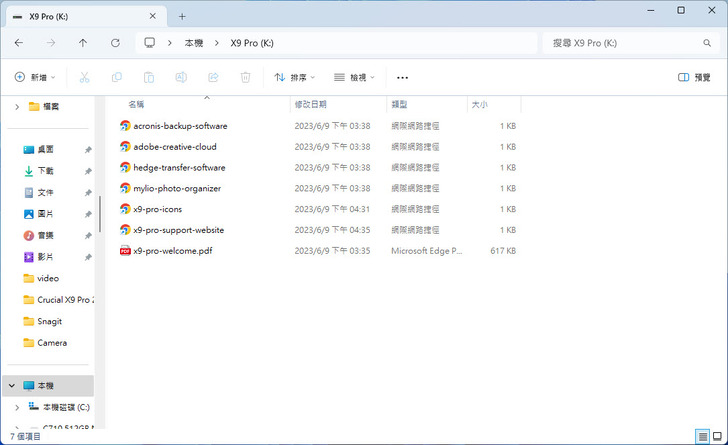Click the Cut scissors icon in toolbar
Viewport: 728px width, 445px height.
click(x=84, y=77)
